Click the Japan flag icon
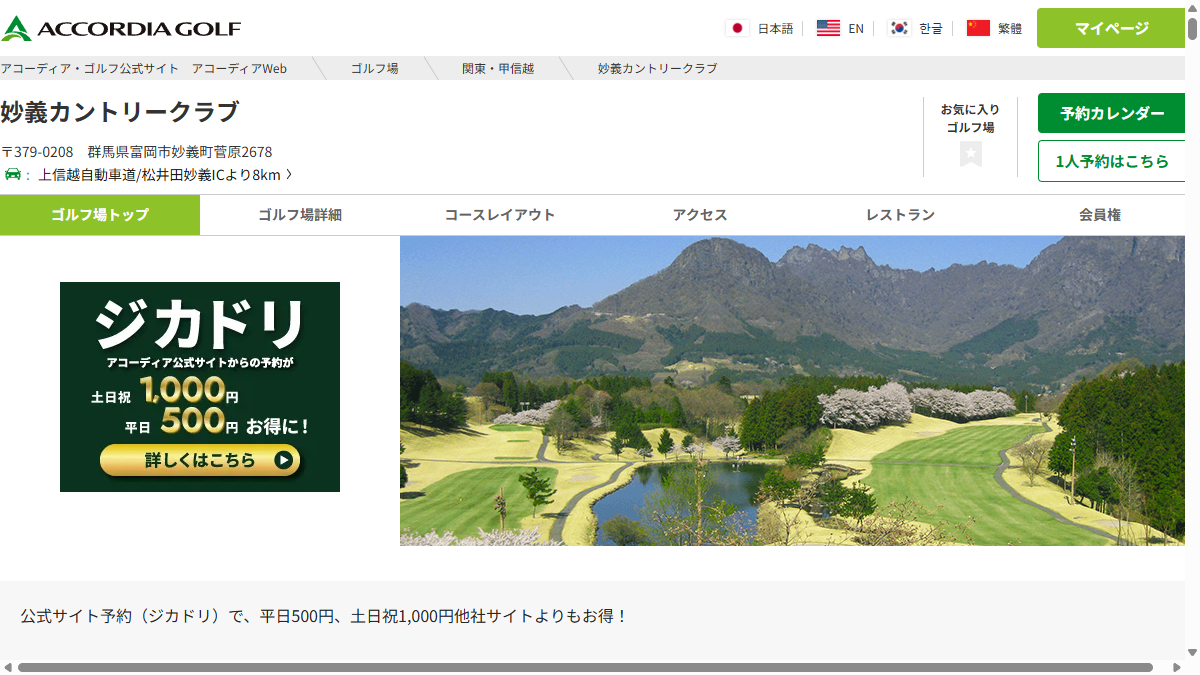 click(738, 28)
